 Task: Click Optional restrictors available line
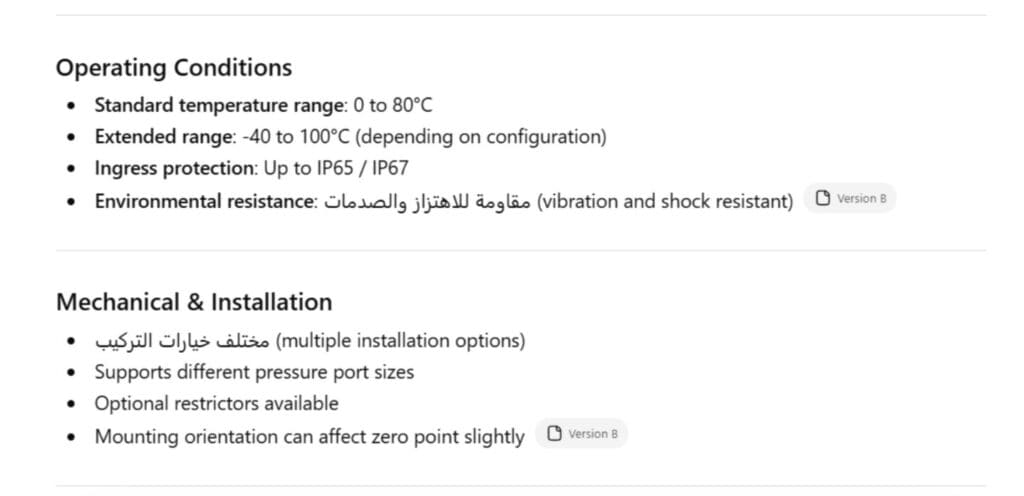tap(216, 404)
